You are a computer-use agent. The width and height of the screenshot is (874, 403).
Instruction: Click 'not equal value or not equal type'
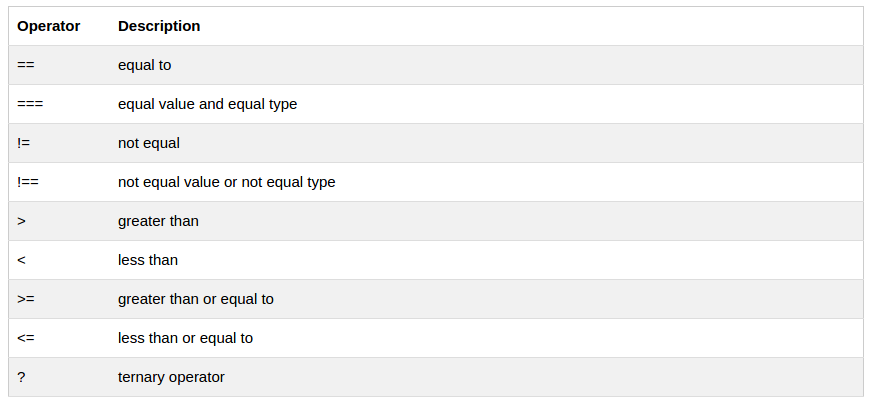click(226, 182)
